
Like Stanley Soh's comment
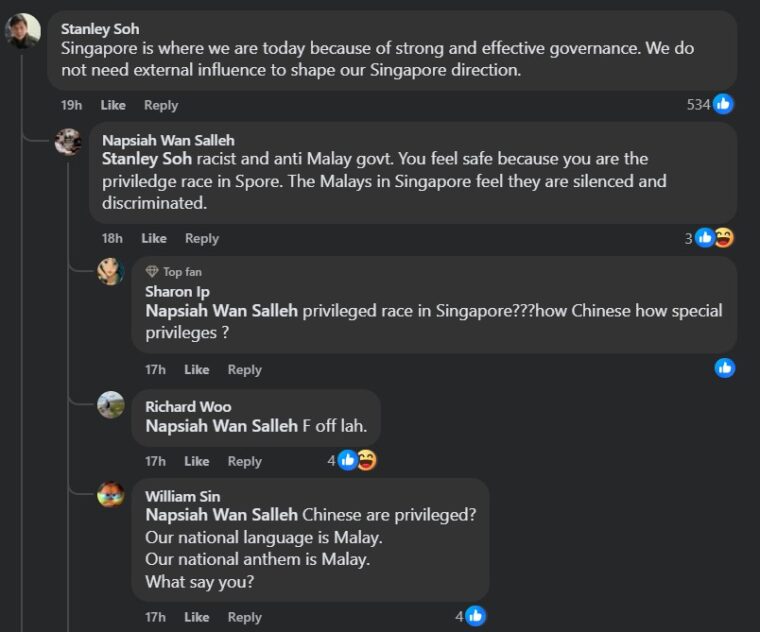click(113, 105)
